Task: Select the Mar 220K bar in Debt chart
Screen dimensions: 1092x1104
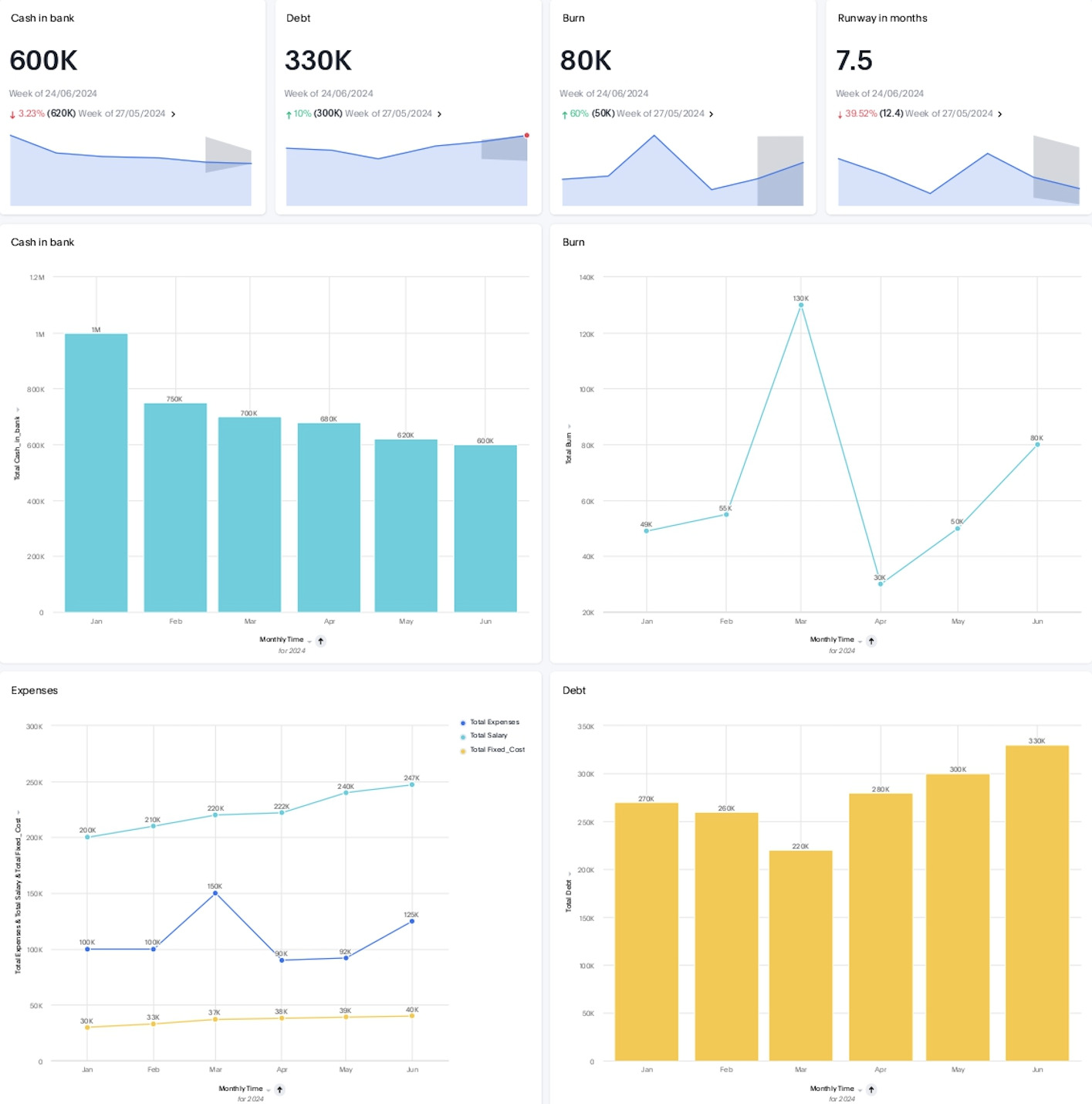Action: (x=801, y=956)
